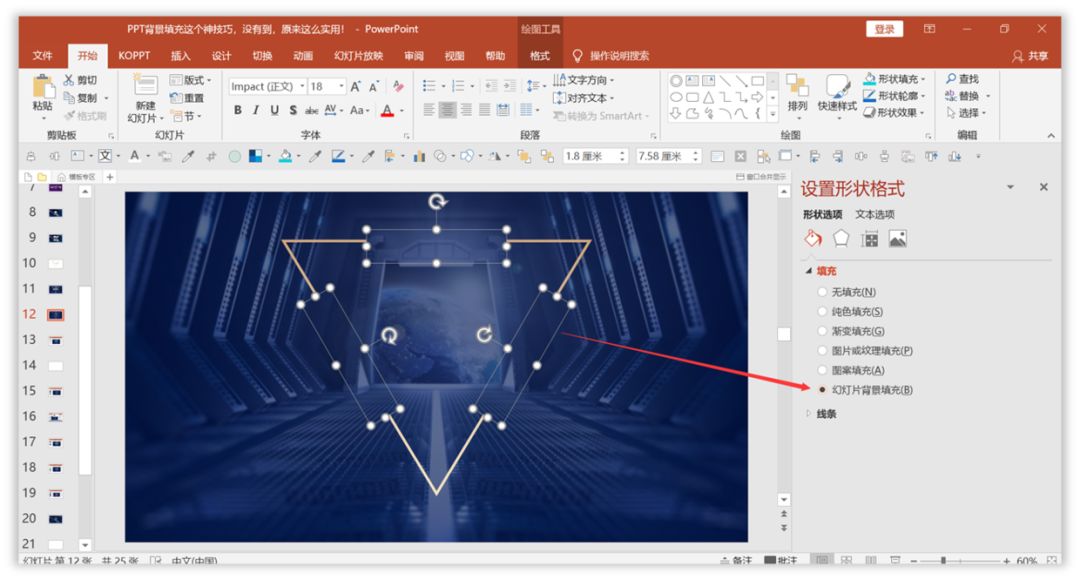
Task: Clear all formatting with the eraser icon
Action: 398,86
